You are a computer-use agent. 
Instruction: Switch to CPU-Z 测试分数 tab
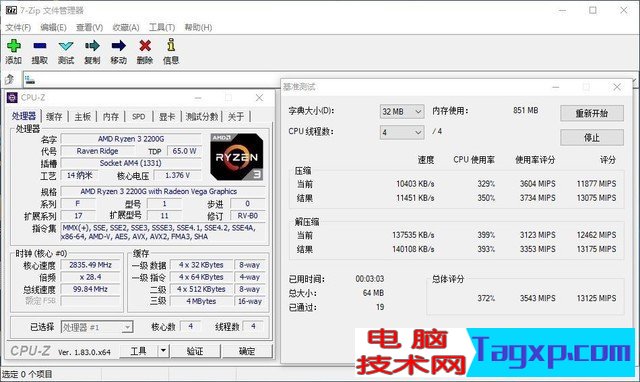point(202,117)
